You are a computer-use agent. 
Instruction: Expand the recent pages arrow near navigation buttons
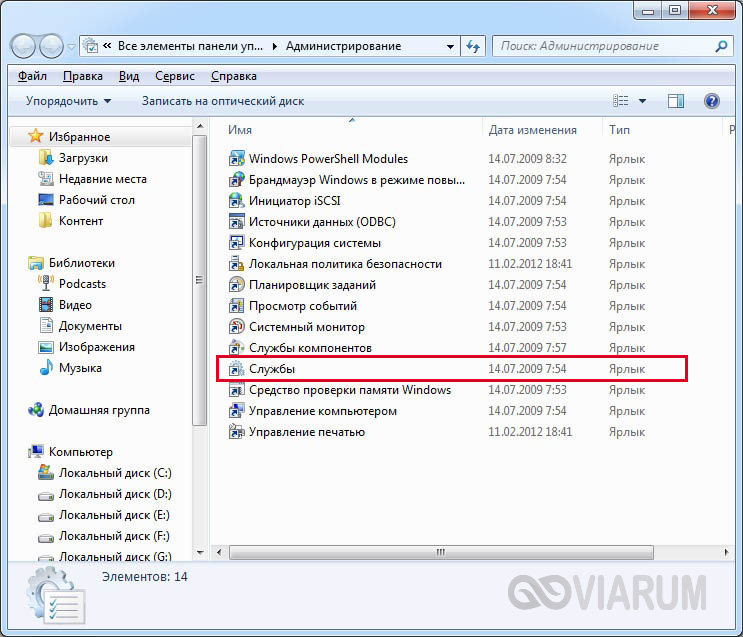tap(72, 47)
